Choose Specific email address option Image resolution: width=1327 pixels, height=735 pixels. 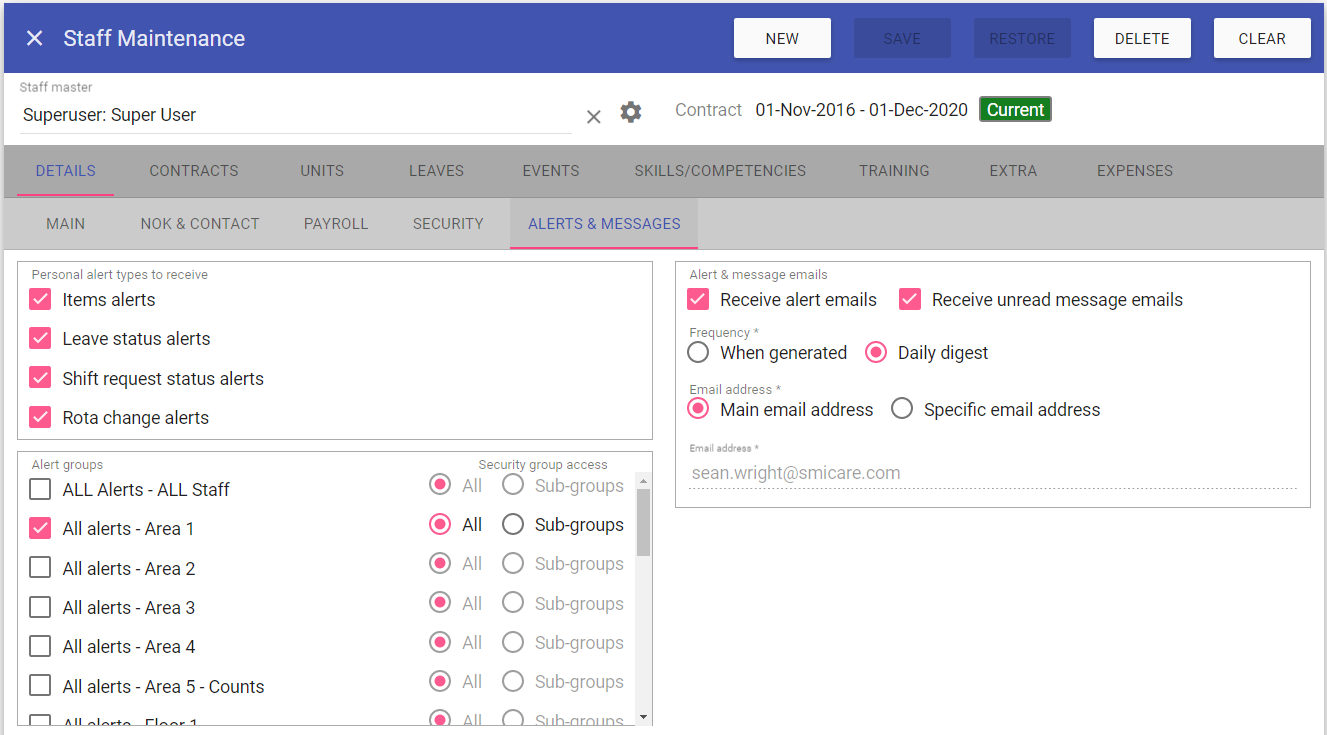click(x=902, y=410)
